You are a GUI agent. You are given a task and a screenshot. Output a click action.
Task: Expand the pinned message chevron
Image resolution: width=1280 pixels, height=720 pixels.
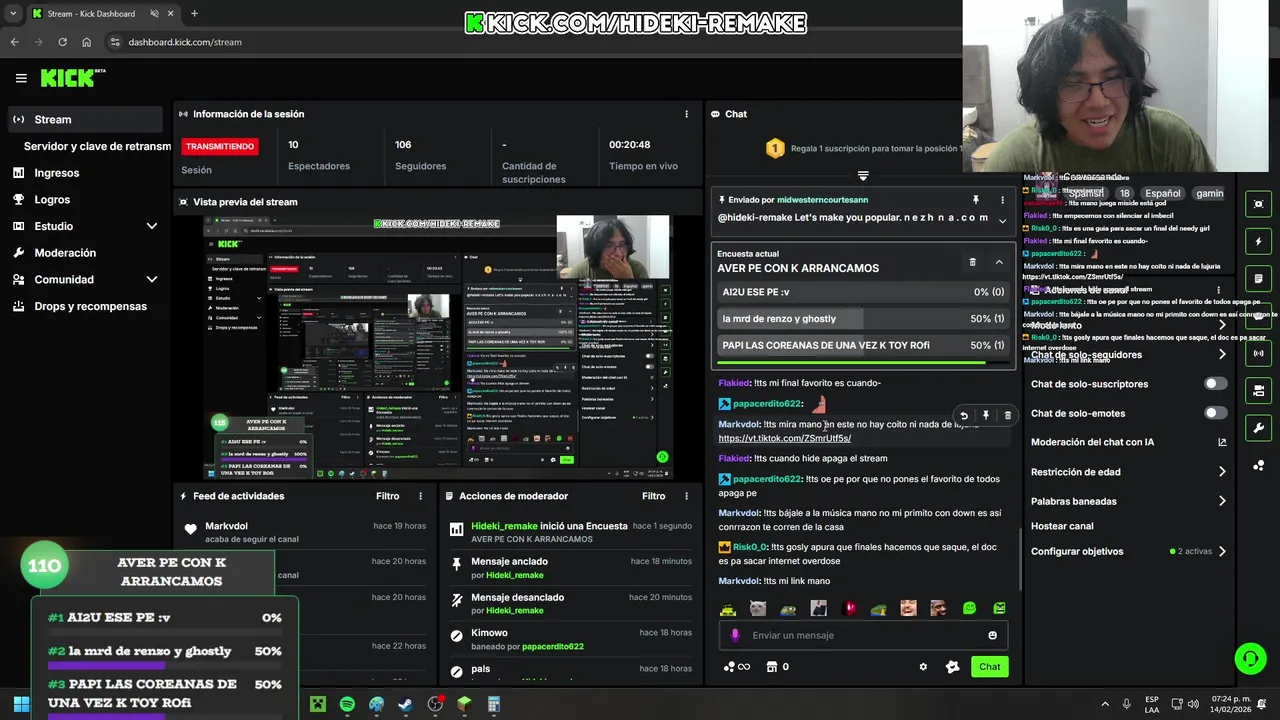(x=1003, y=221)
